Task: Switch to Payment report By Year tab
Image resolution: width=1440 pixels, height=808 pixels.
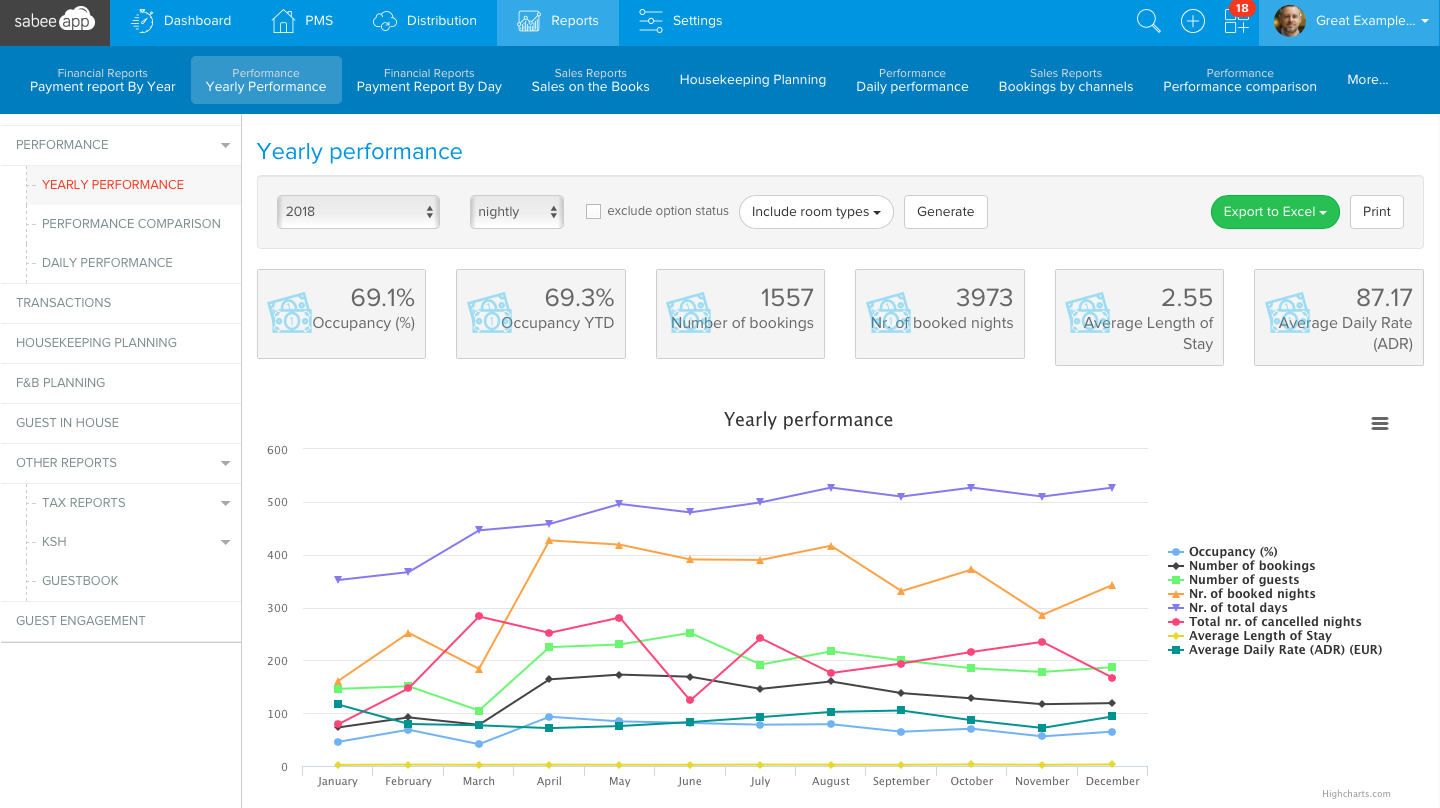Action: pos(103,80)
